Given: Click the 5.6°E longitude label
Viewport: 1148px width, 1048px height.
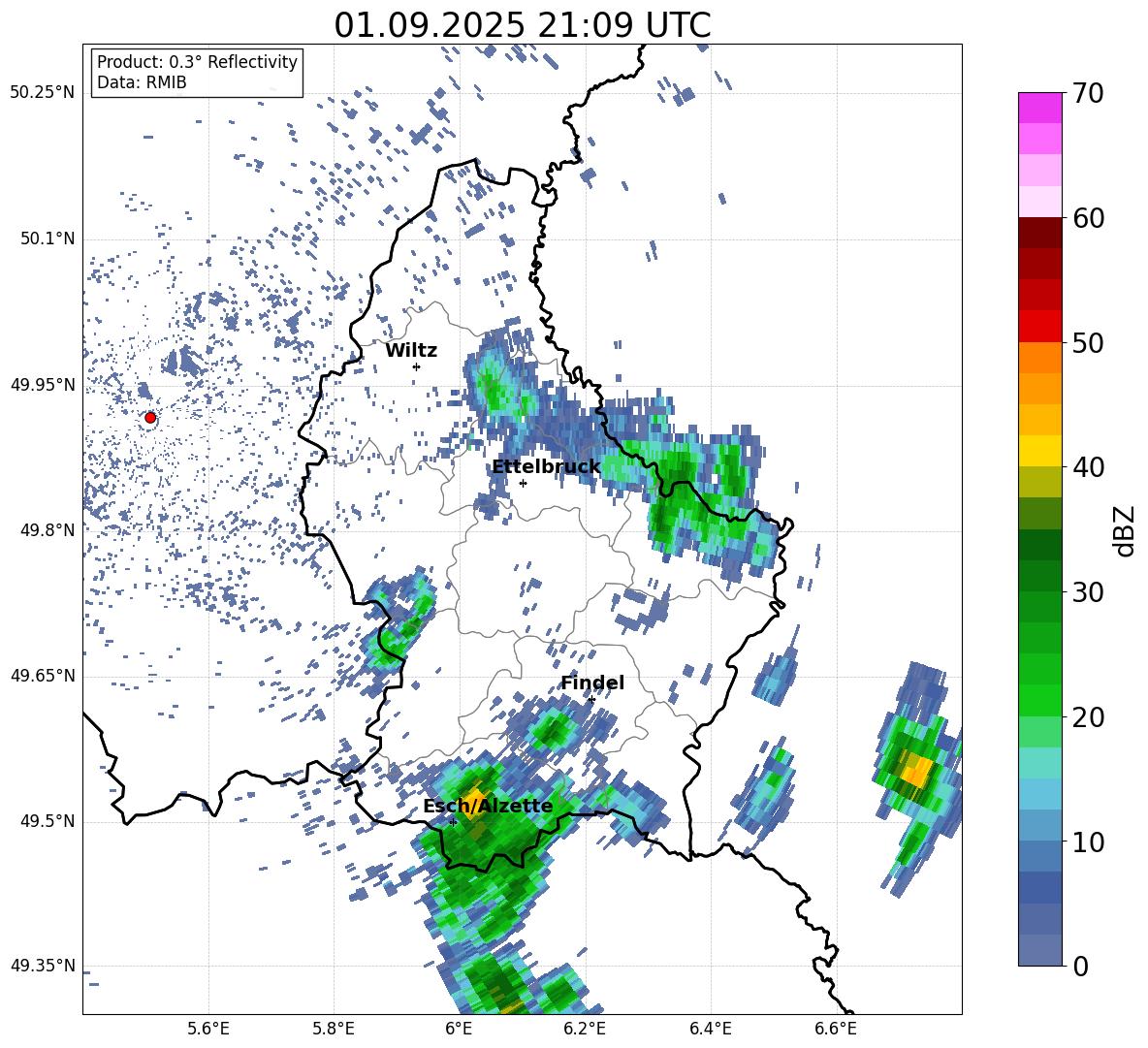Looking at the screenshot, I should [208, 1029].
